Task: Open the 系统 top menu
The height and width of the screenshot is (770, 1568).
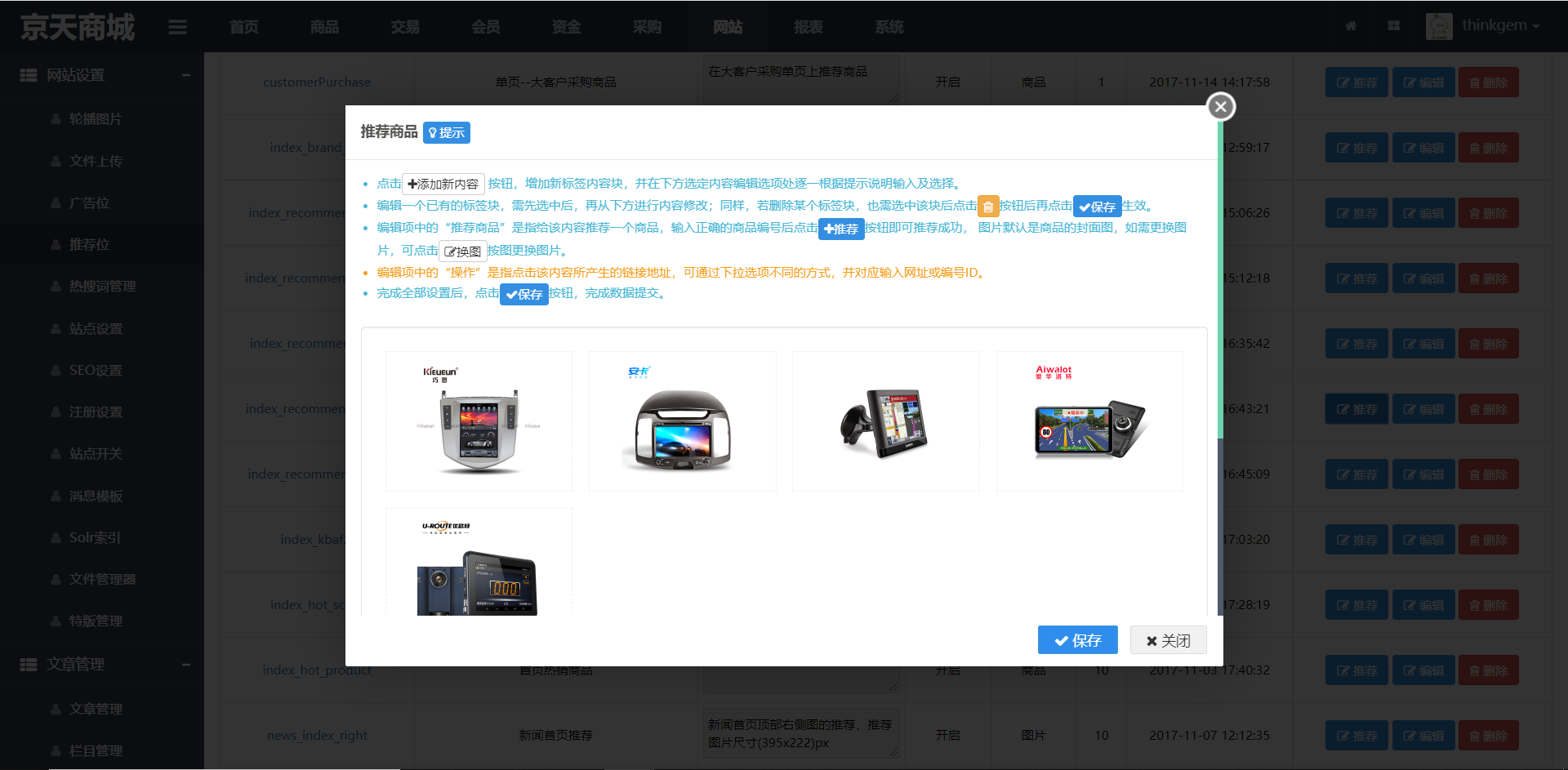Action: click(x=889, y=27)
